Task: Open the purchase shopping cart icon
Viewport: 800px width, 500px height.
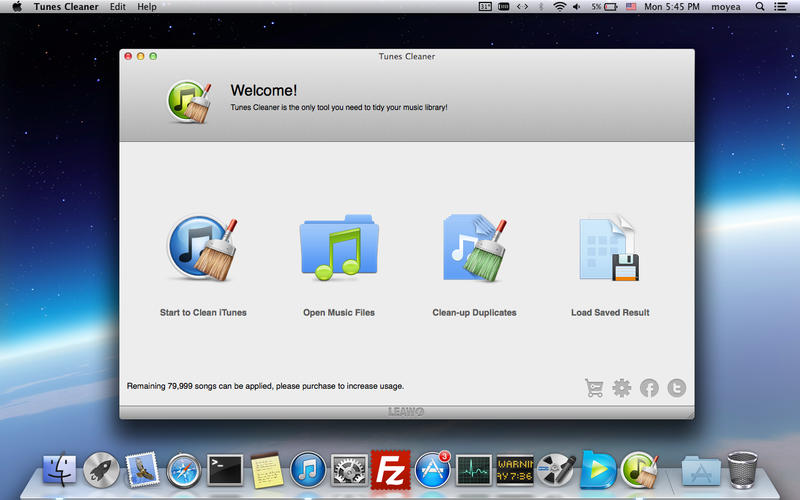Action: (594, 388)
